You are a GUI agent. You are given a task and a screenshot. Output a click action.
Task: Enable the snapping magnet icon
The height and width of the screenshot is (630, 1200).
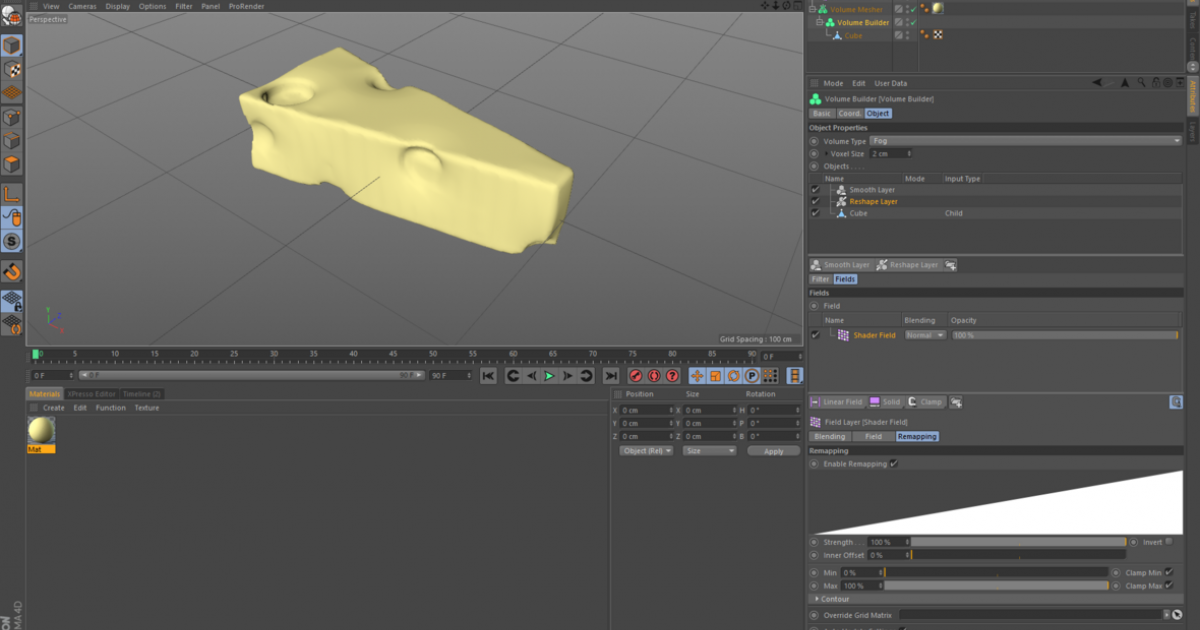(x=12, y=271)
